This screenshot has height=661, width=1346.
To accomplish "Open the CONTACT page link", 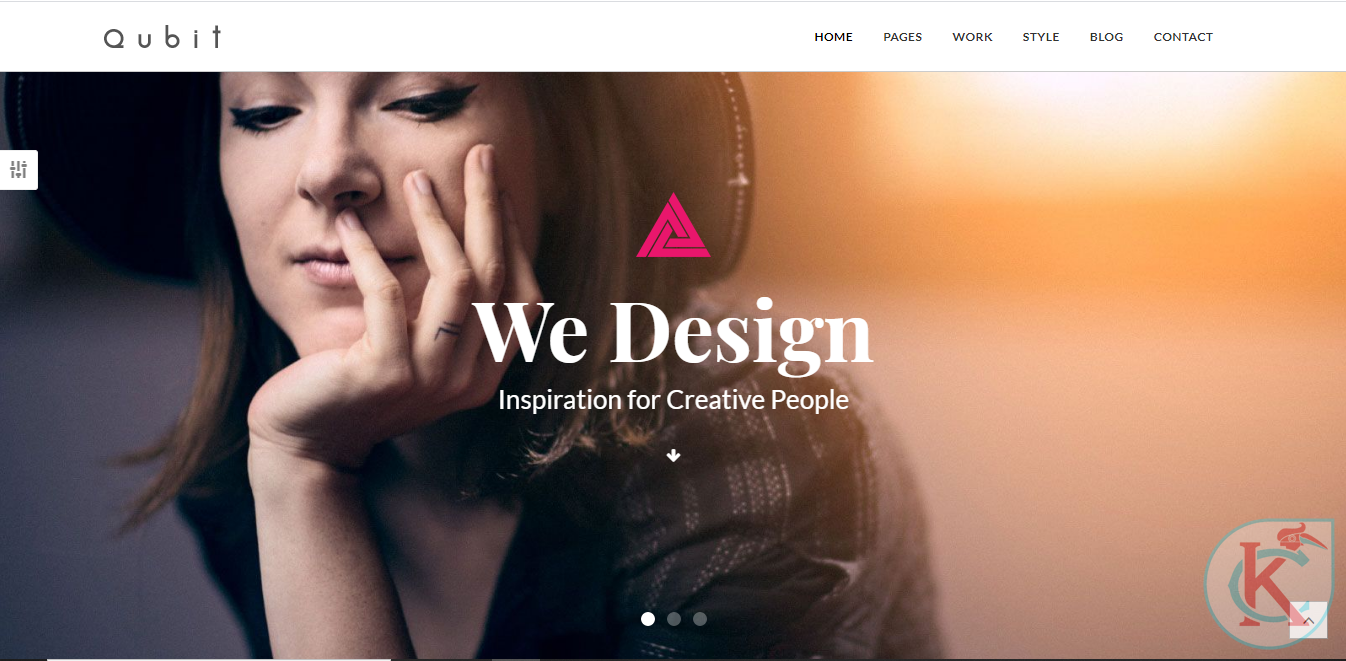I will click(x=1183, y=37).
